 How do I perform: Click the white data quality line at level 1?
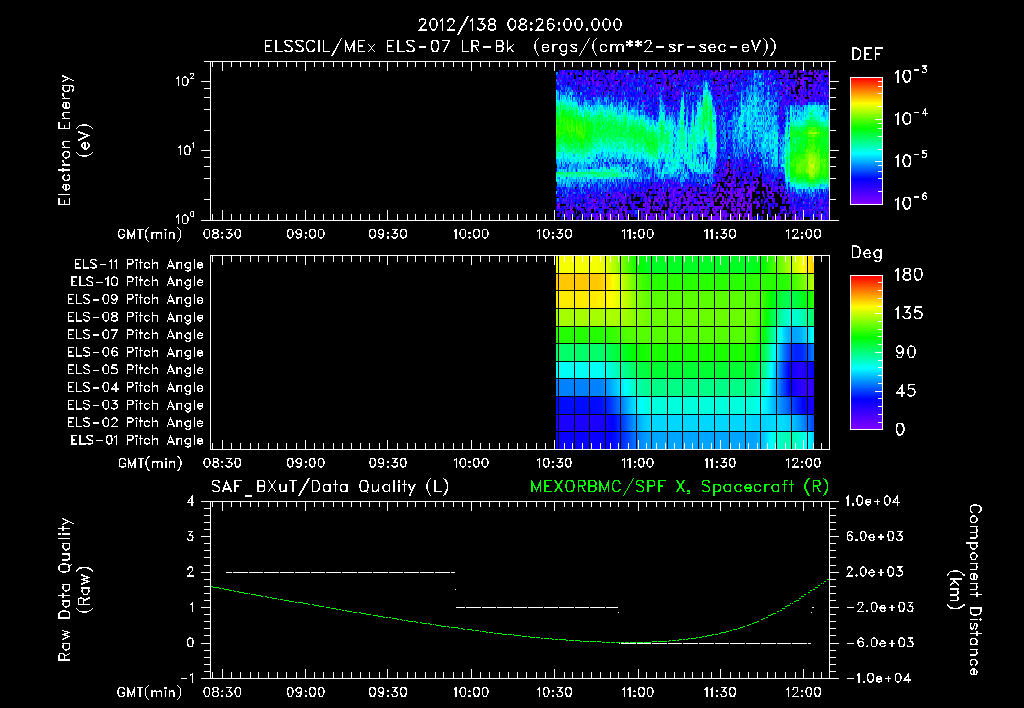click(537, 607)
